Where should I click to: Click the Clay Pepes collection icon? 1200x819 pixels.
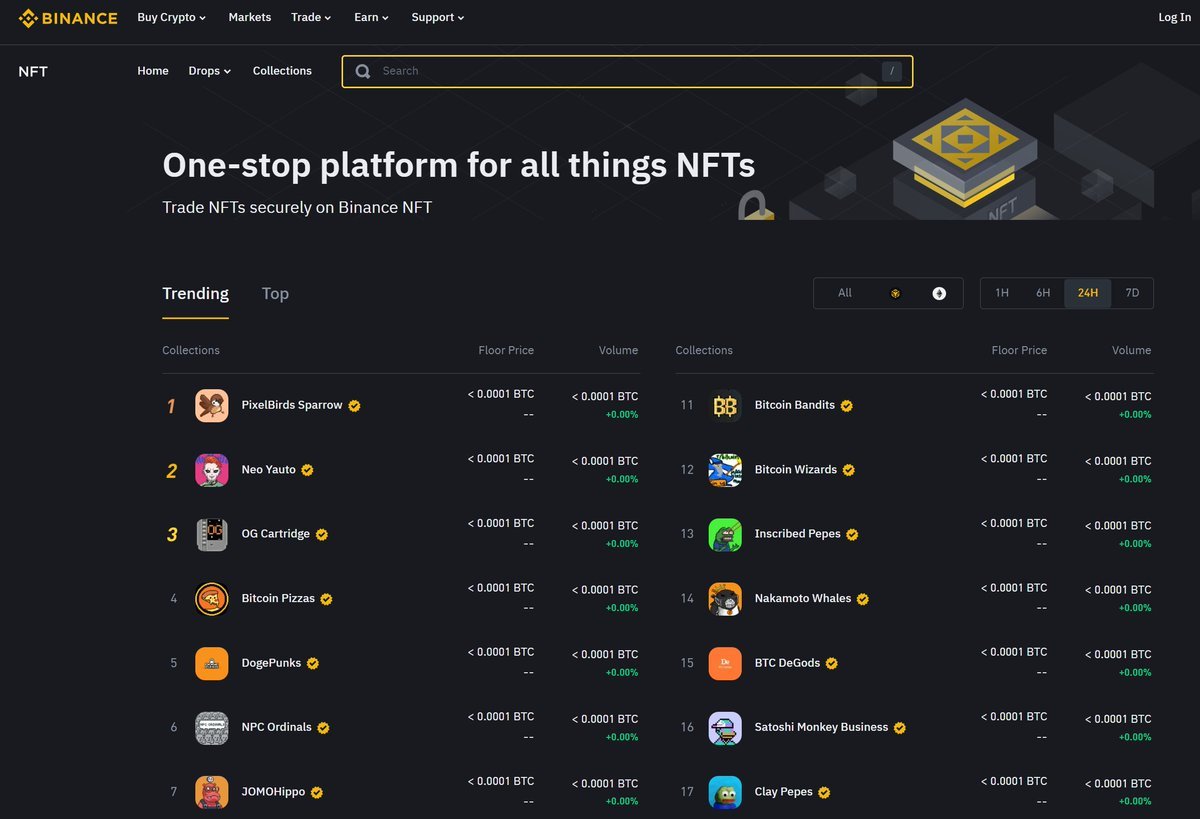pos(725,792)
